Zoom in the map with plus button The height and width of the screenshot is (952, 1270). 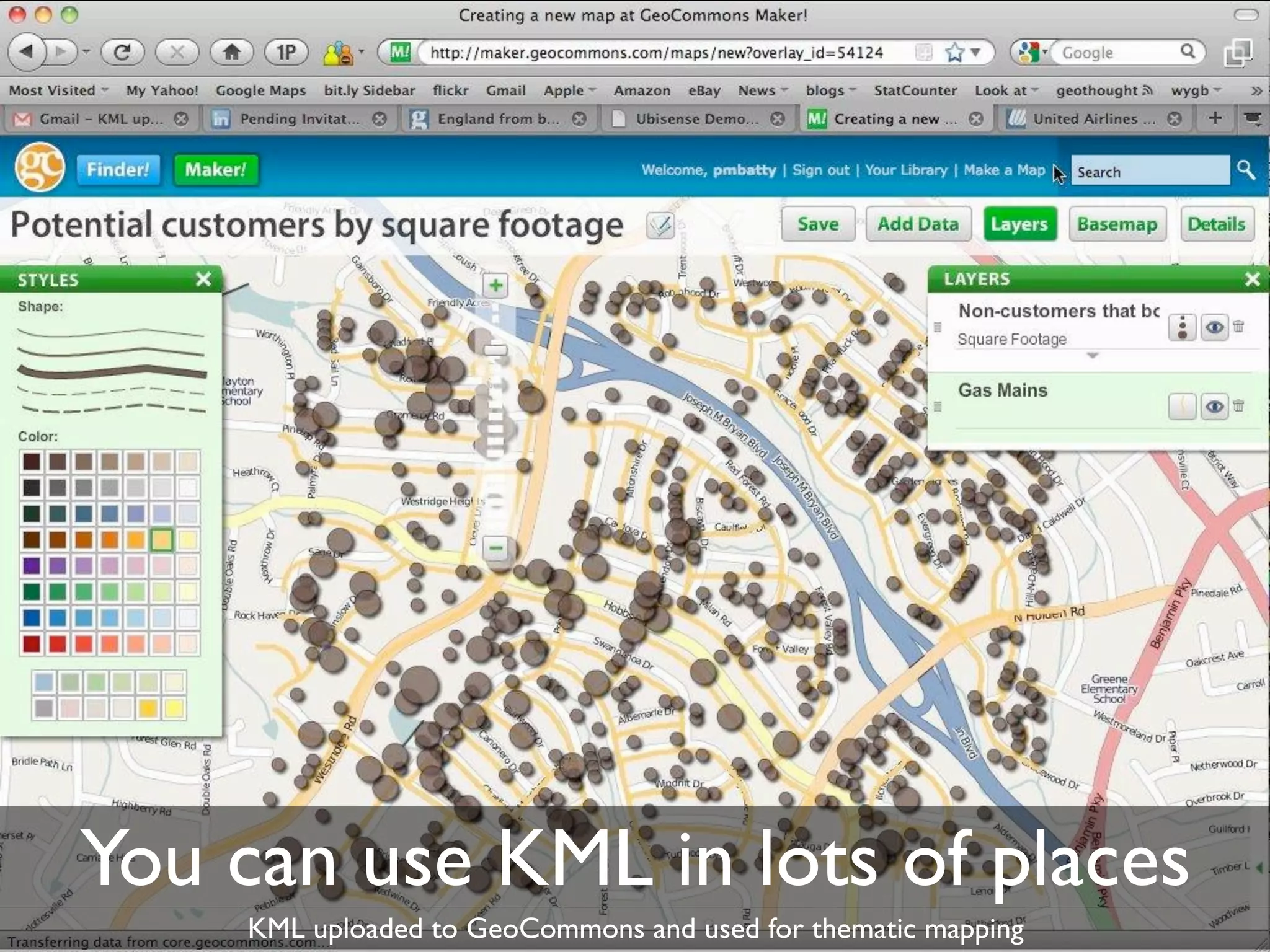click(x=495, y=286)
